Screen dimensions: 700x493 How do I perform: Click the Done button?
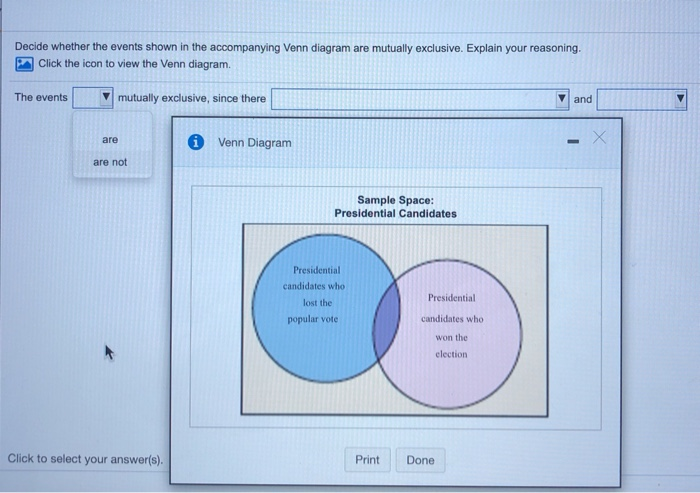coord(420,460)
